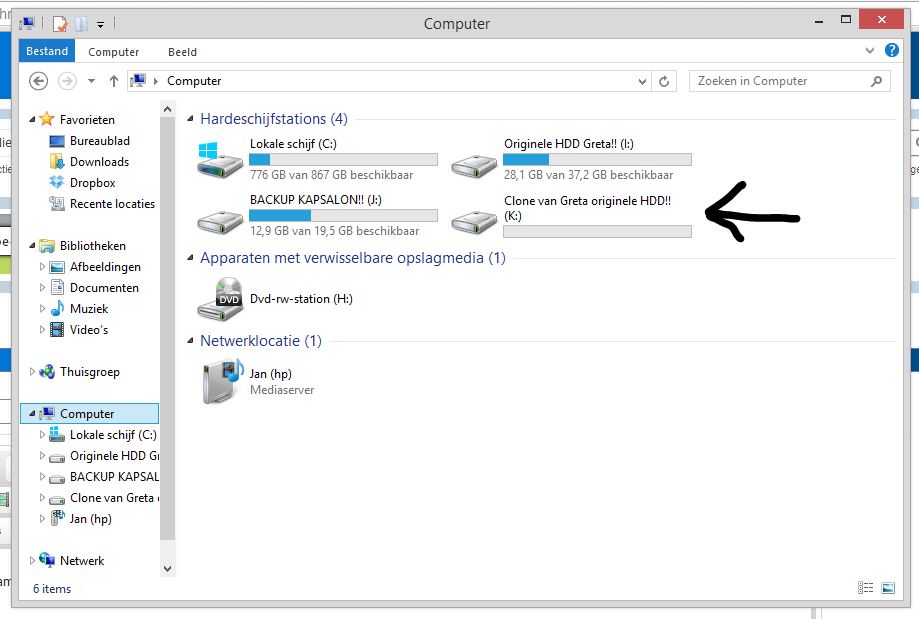The height and width of the screenshot is (619, 919).
Task: Switch to large icons view in status bar
Action: (x=888, y=587)
